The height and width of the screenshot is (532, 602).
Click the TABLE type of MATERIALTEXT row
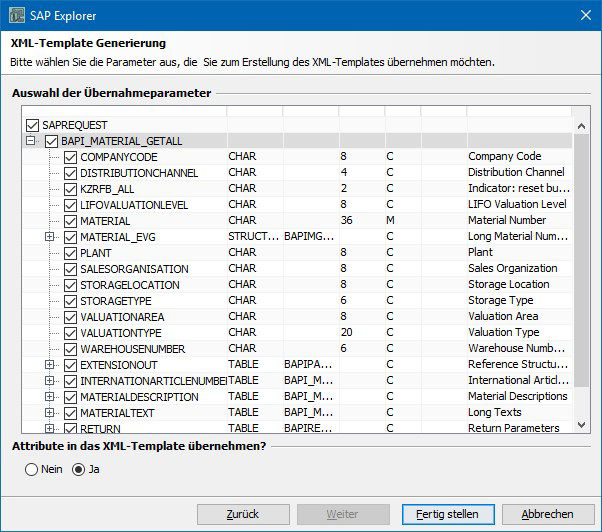point(243,413)
